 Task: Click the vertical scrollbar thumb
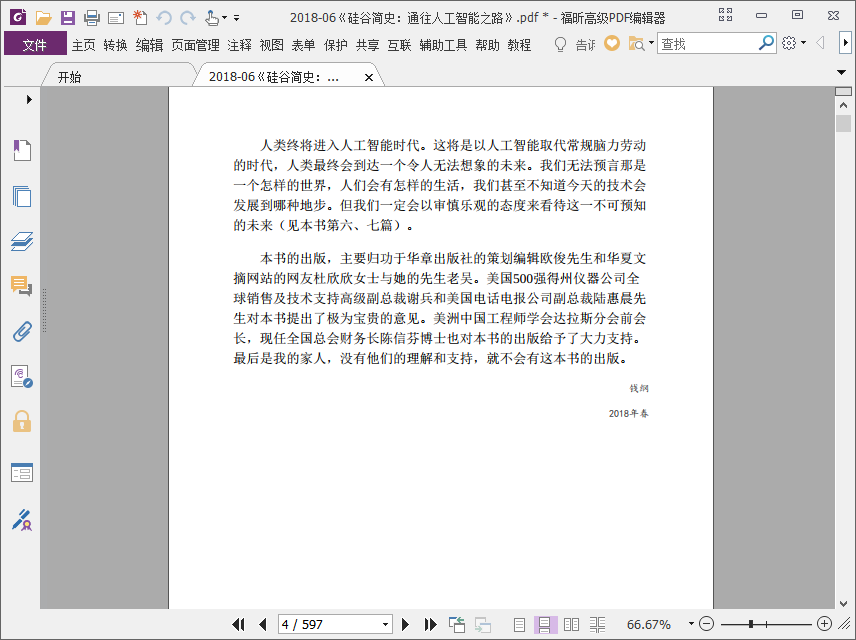pos(843,123)
